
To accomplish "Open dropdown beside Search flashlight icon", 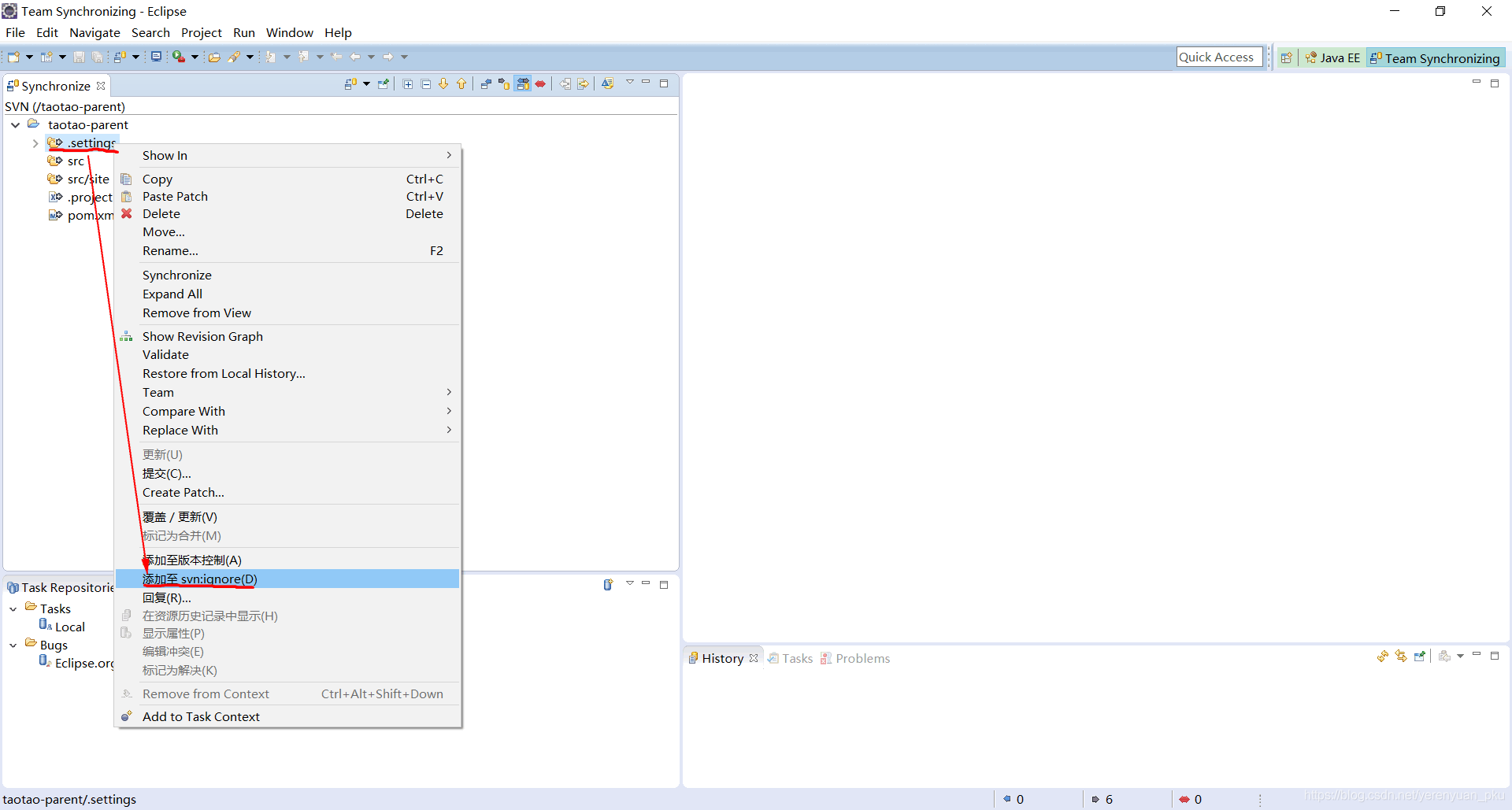I will point(250,57).
